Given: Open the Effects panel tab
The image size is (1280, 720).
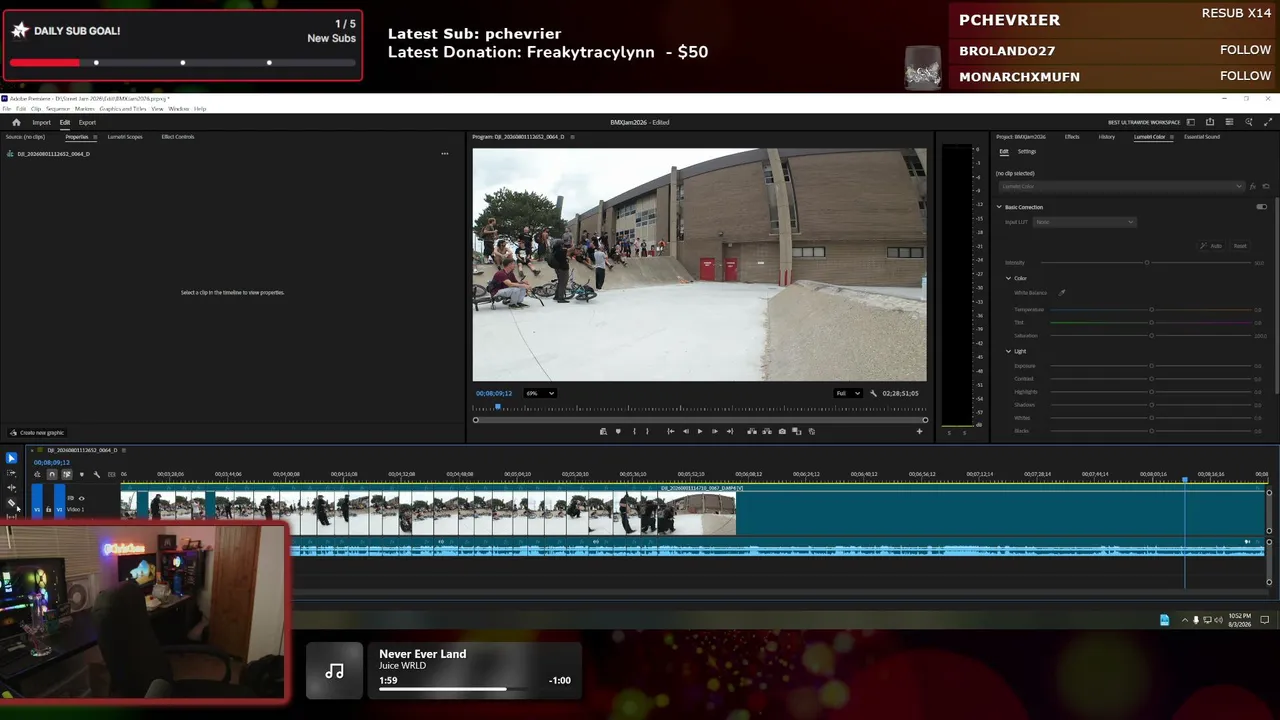Looking at the screenshot, I should coord(1072,137).
